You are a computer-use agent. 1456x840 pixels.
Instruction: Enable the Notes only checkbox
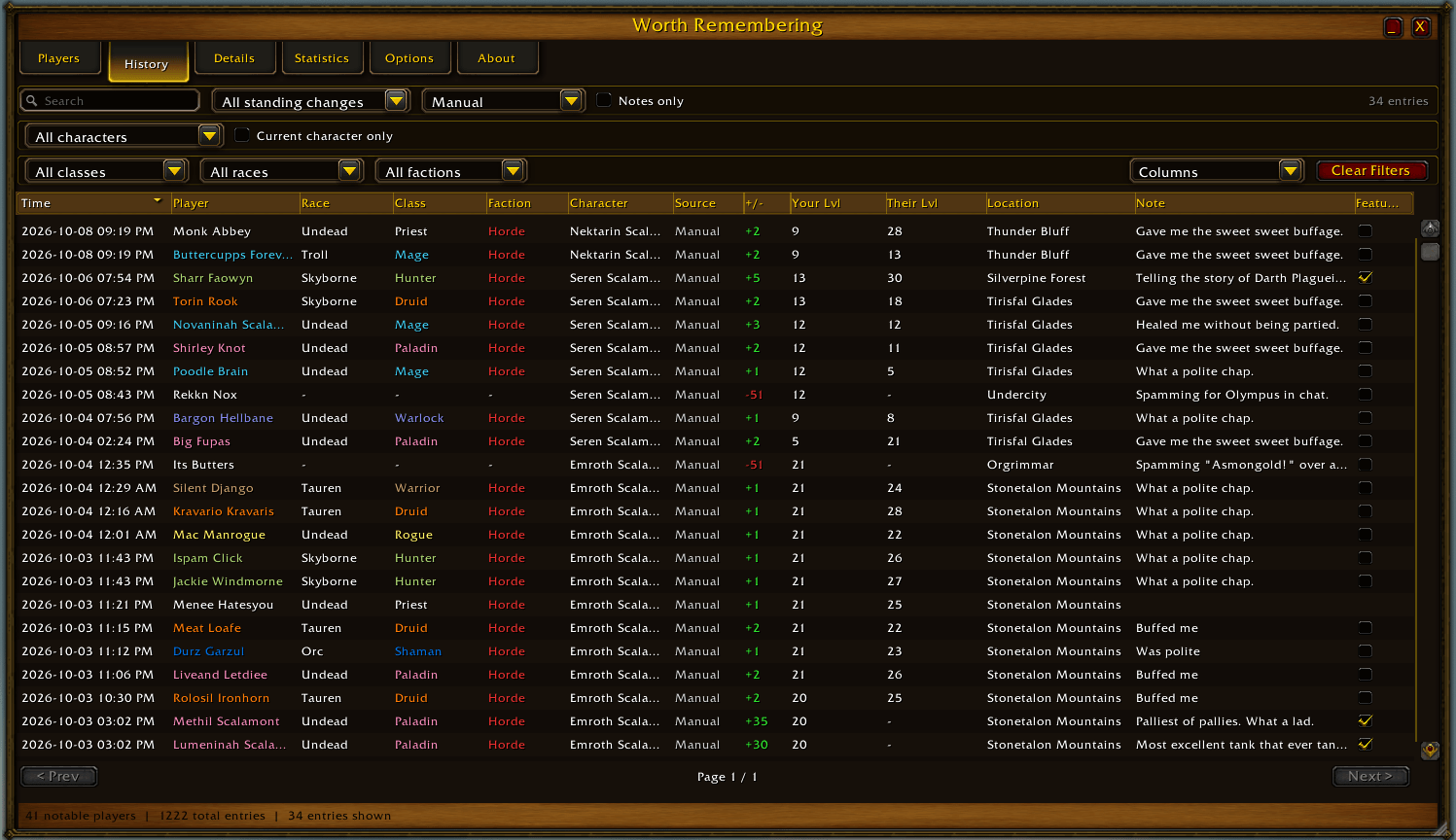[x=603, y=99]
